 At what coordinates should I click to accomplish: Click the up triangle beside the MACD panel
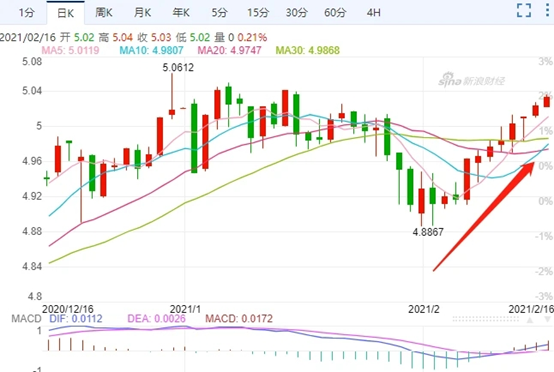tap(530, 320)
